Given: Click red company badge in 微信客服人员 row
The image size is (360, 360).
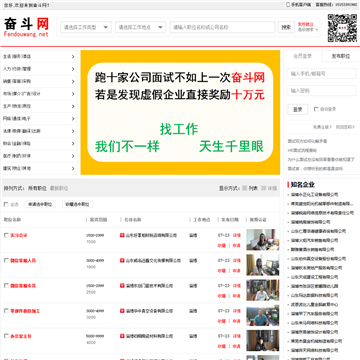Looking at the screenshot, I should [x=122, y=261].
